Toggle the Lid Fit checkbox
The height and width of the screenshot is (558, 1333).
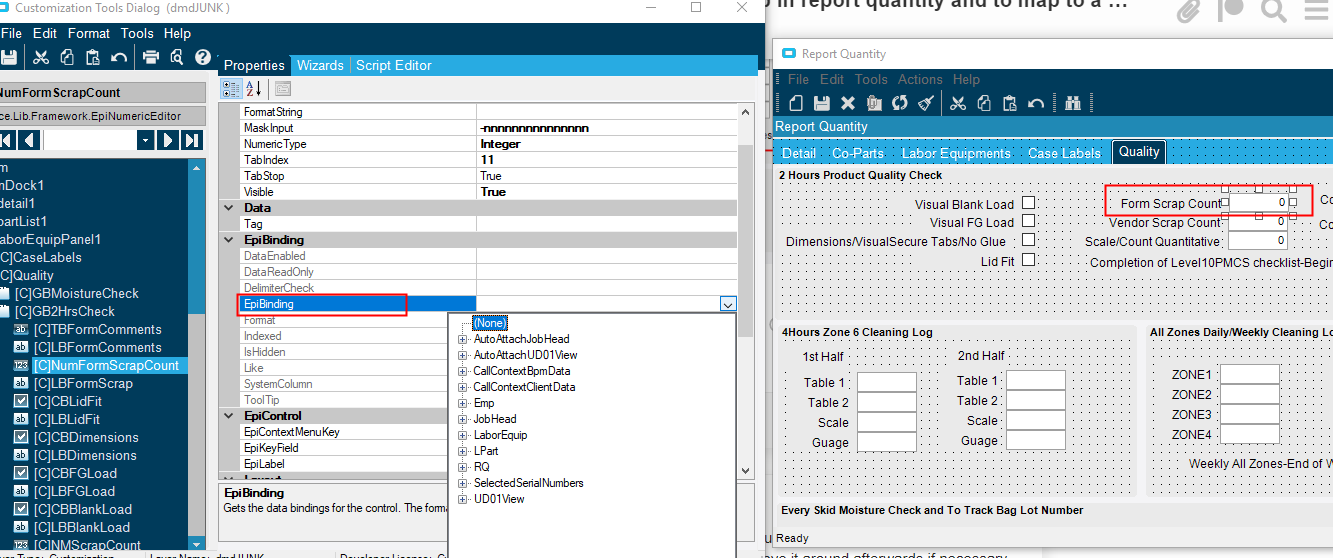pos(1027,260)
